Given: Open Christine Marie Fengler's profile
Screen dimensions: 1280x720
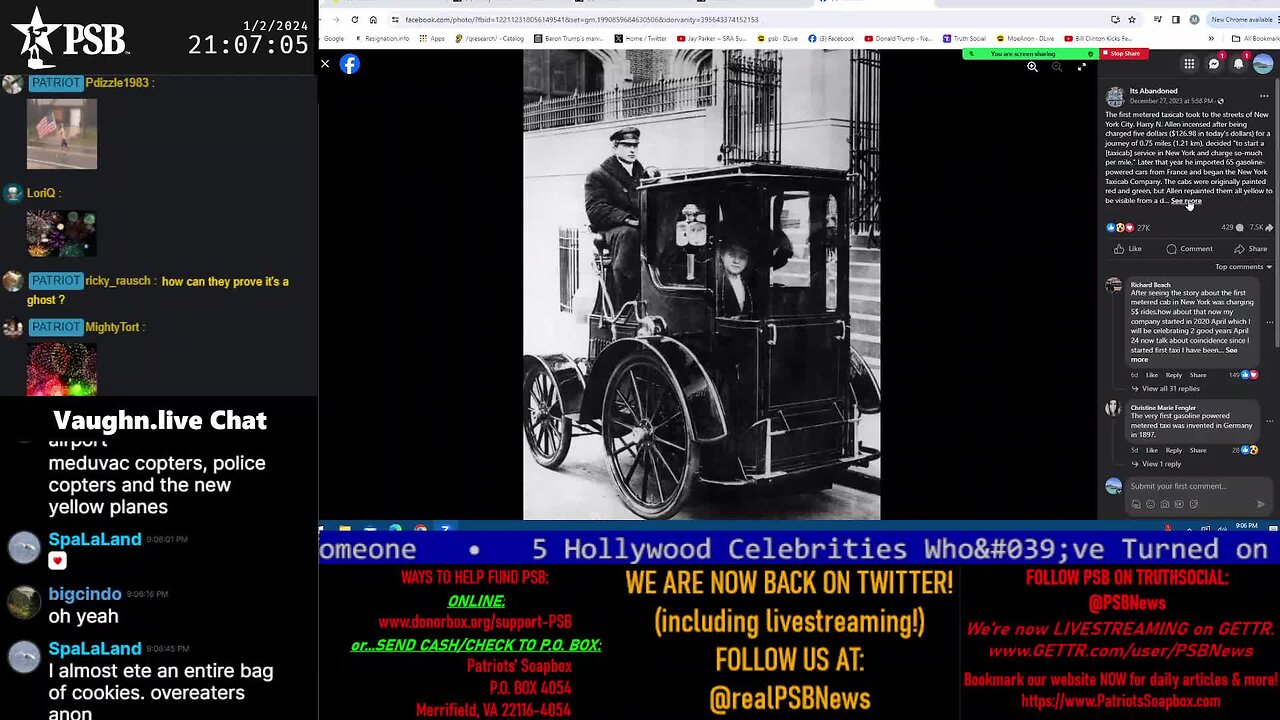Looking at the screenshot, I should (x=1163, y=408).
